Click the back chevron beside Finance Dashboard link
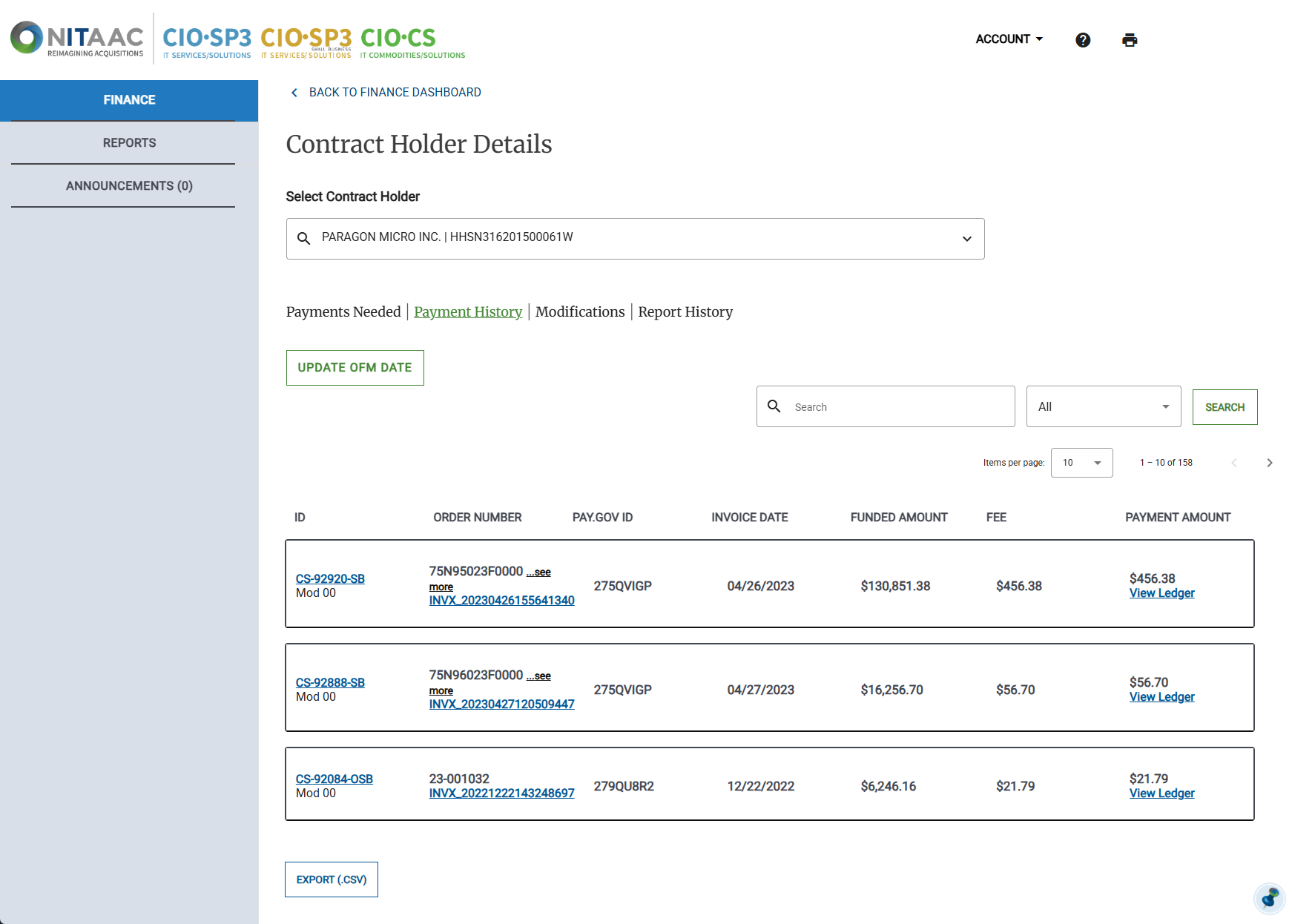This screenshot has width=1292, height=924. pyautogui.click(x=294, y=93)
